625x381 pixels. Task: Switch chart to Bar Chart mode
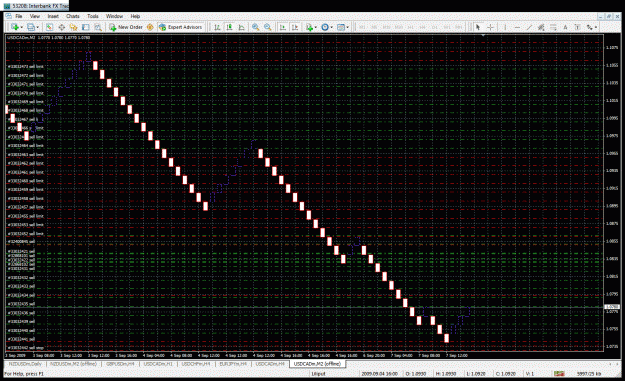click(x=217, y=27)
